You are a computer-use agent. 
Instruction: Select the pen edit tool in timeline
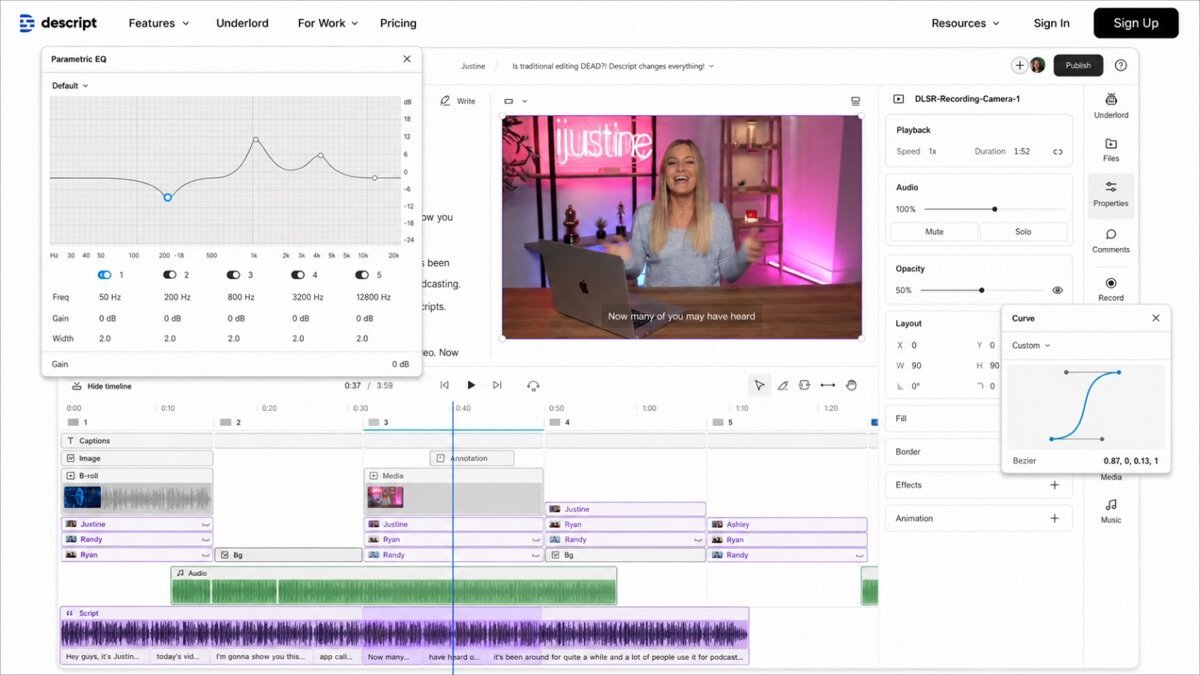point(782,385)
